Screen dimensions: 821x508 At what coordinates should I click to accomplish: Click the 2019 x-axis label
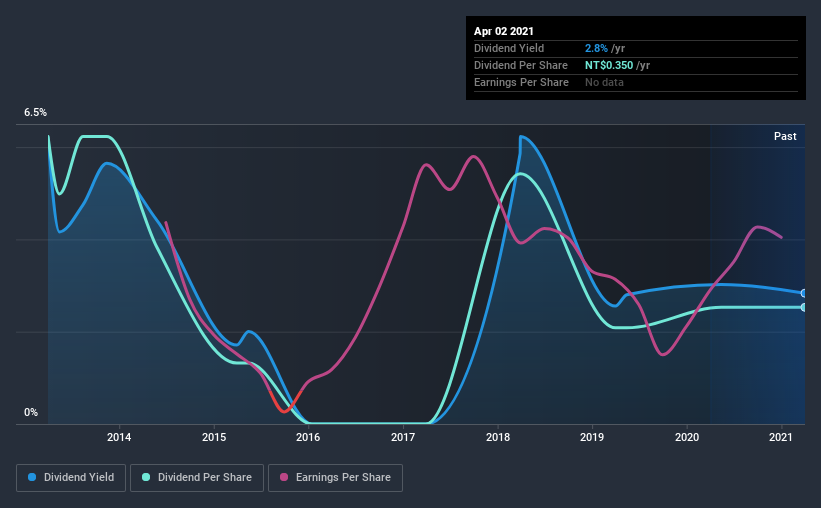point(592,437)
